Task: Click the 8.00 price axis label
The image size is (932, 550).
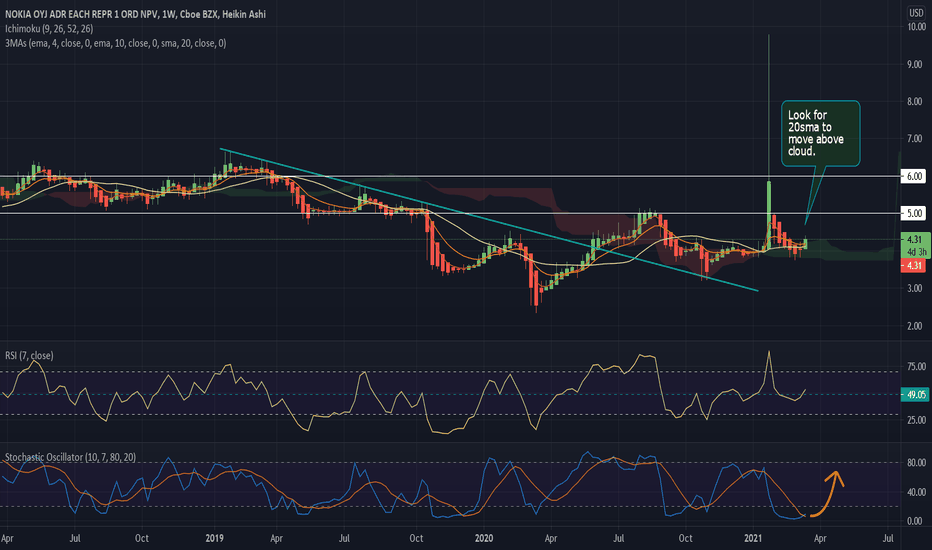Action: pyautogui.click(x=914, y=102)
